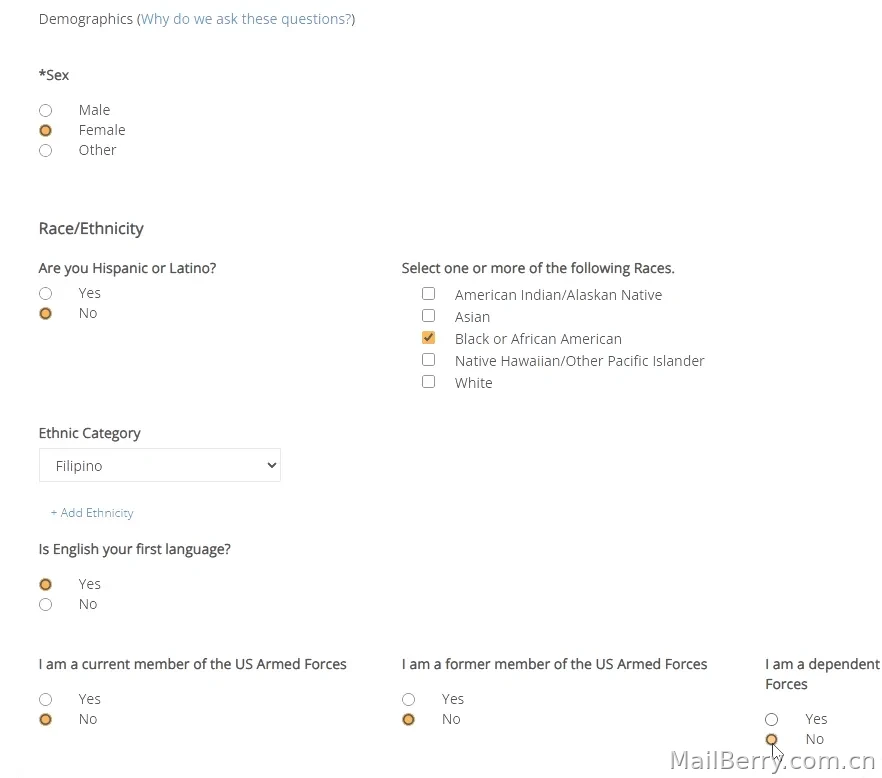This screenshot has height=778, width=882.
Task: Check Native Hawaiian/Other Pacific Islander
Action: click(x=429, y=359)
